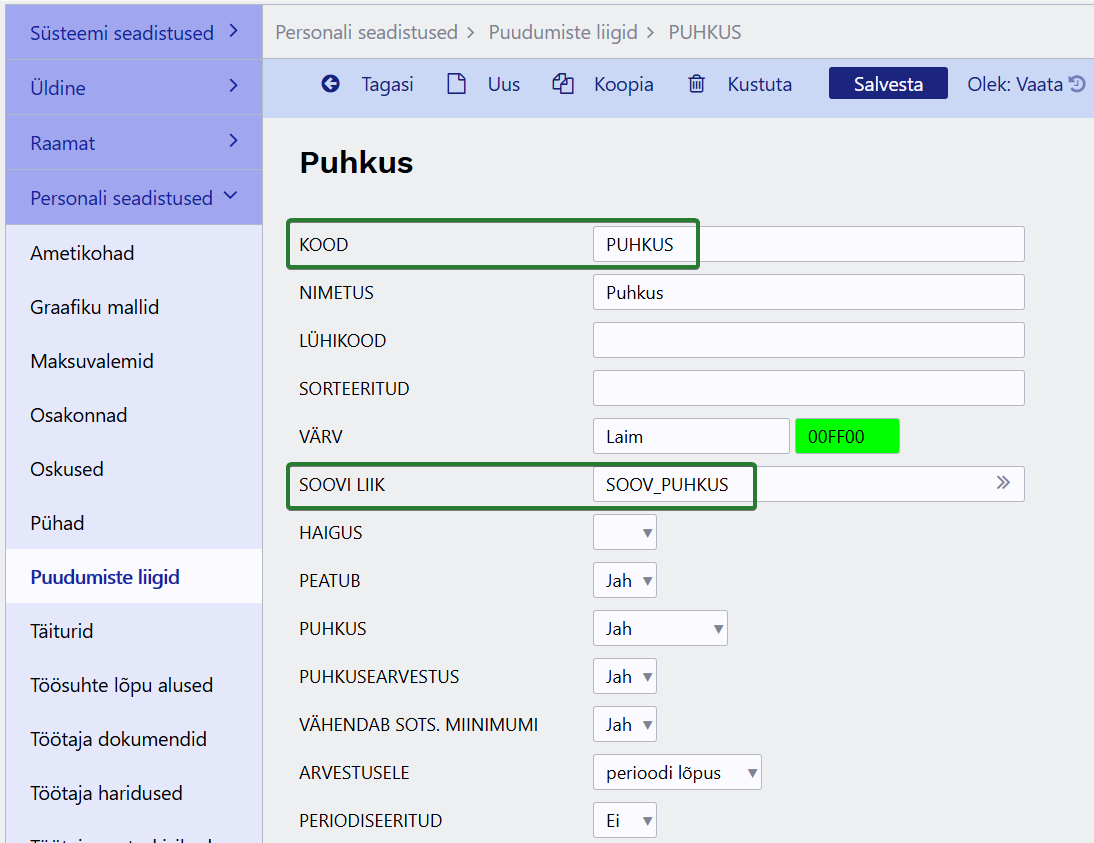Click Puudumiste liigid breadcrumb link
Screen dimensions: 1094x843
[562, 32]
